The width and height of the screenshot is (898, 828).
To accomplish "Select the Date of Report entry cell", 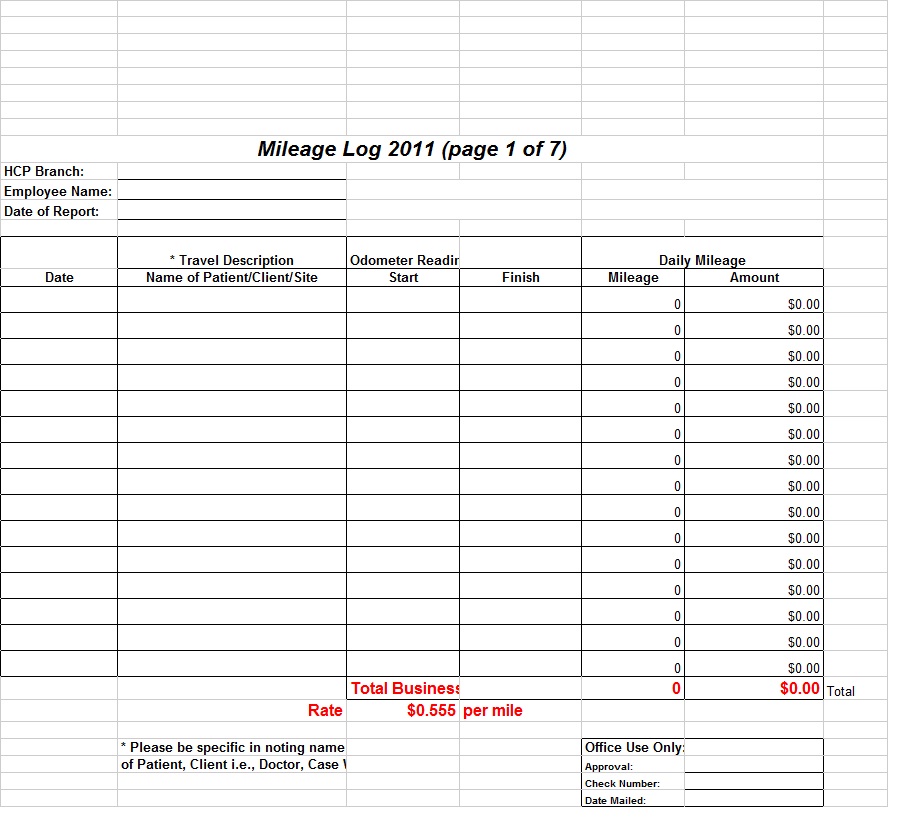I will point(231,211).
